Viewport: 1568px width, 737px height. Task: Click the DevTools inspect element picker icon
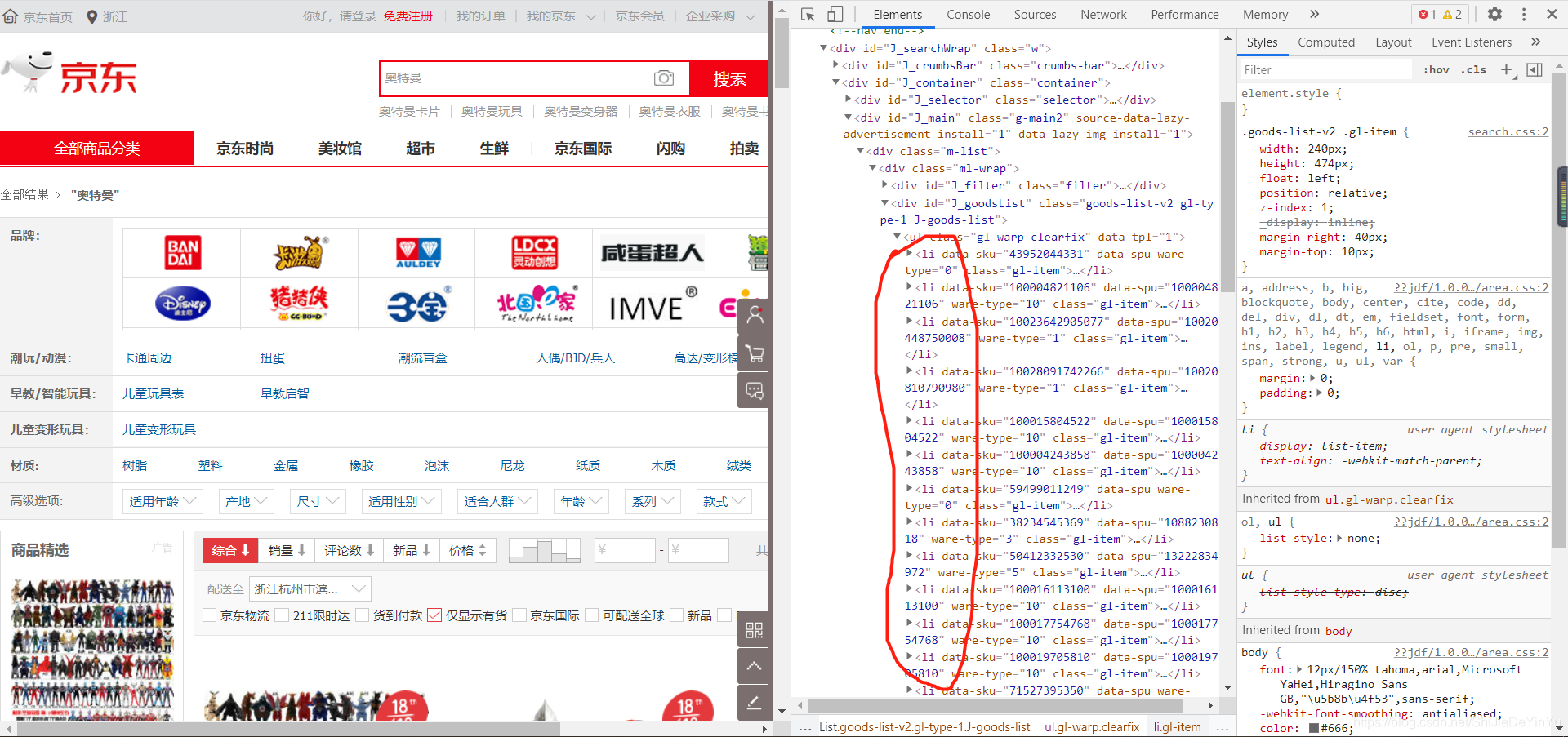point(808,14)
